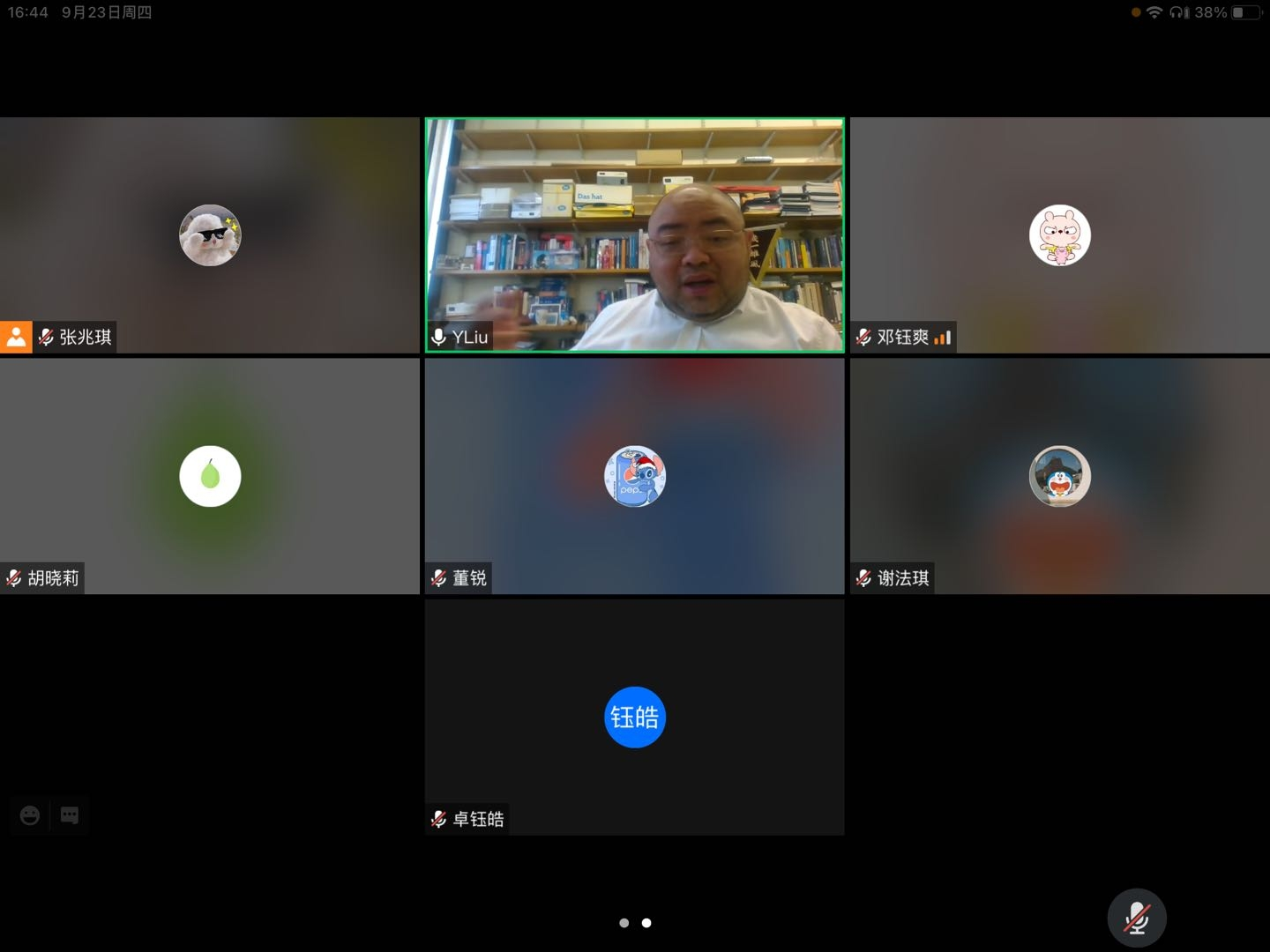1270x952 pixels.
Task: Click the 卓钰皓 name label
Action: point(478,819)
